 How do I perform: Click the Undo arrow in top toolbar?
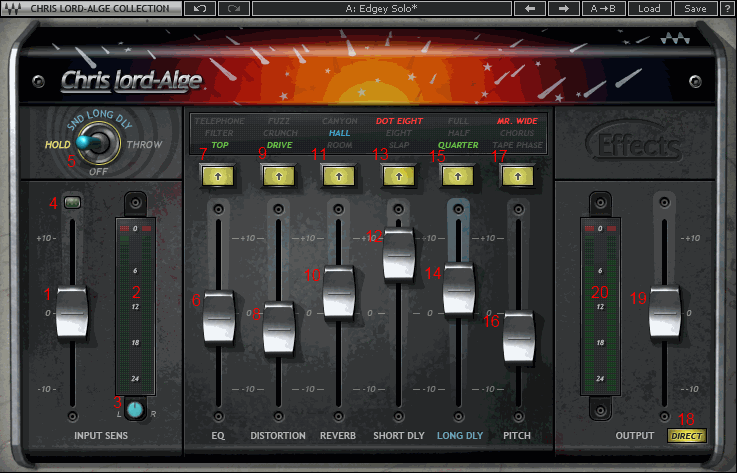pyautogui.click(x=201, y=8)
